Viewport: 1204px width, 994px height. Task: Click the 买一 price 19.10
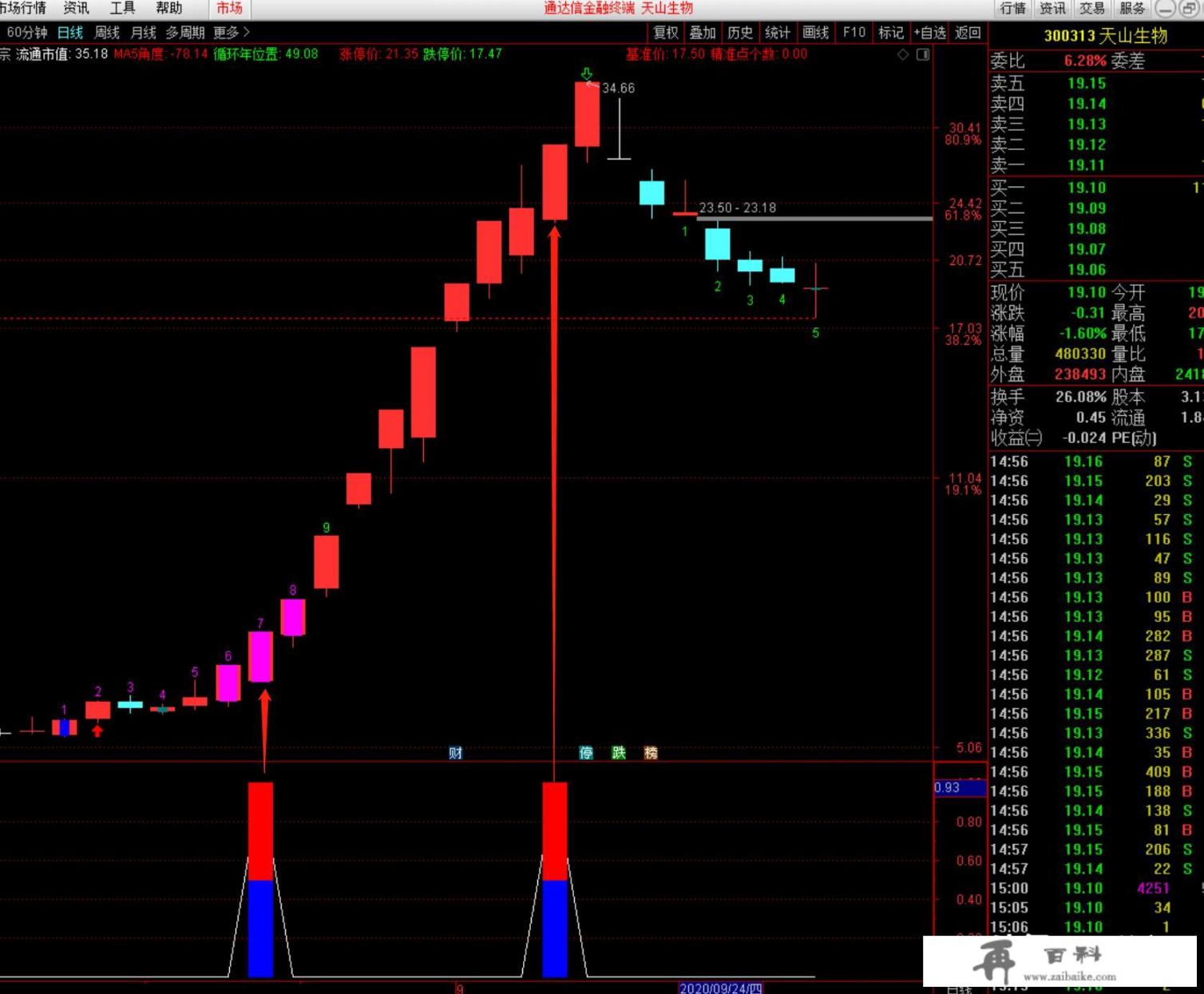click(1087, 188)
